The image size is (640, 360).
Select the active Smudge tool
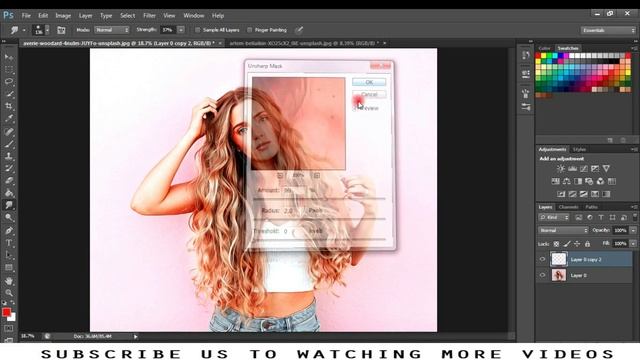pyautogui.click(x=9, y=205)
